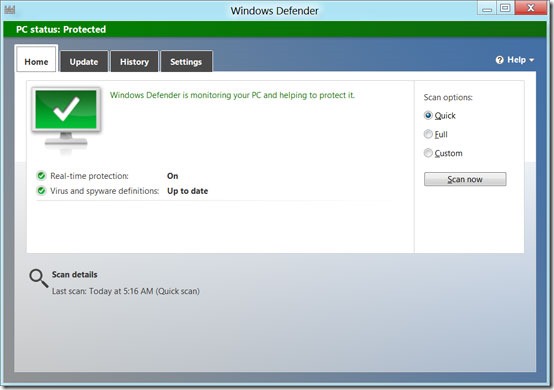Select the Custom scan radio button

point(428,153)
